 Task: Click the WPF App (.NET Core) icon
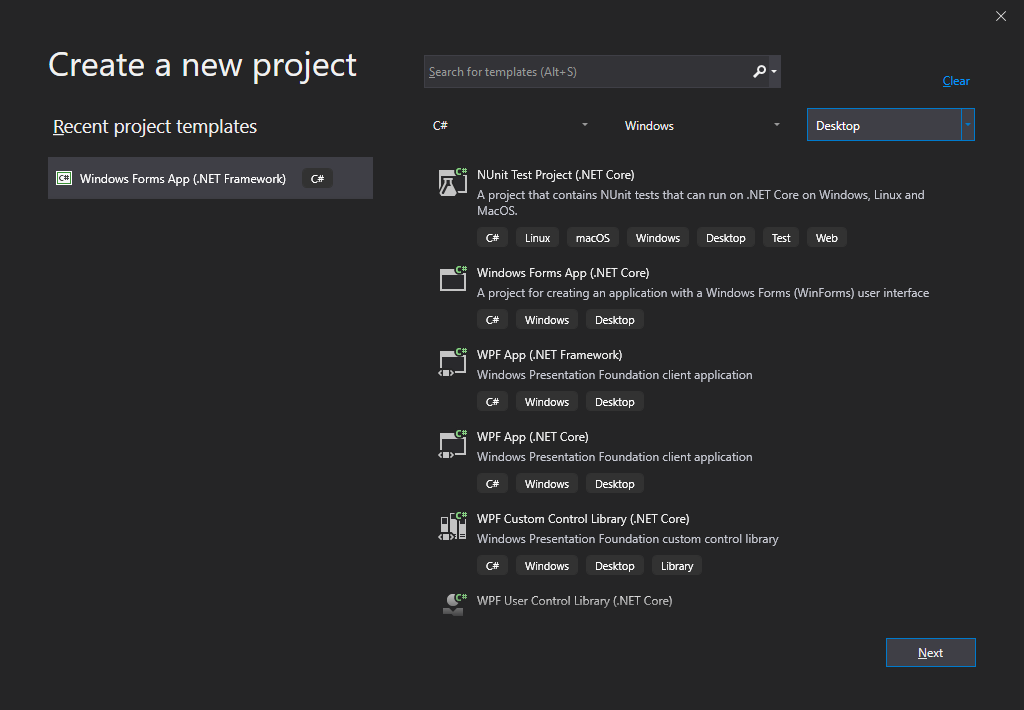tap(453, 444)
